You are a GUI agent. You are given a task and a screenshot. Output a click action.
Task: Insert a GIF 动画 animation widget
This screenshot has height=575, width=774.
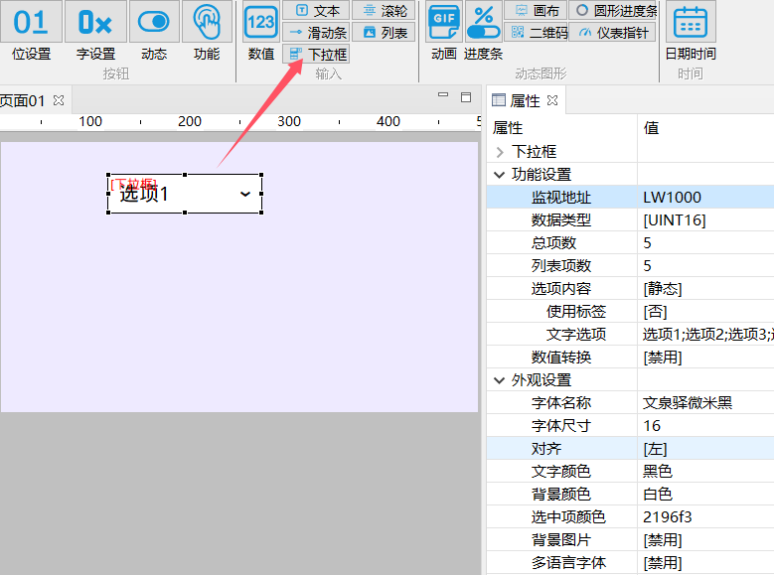(444, 33)
